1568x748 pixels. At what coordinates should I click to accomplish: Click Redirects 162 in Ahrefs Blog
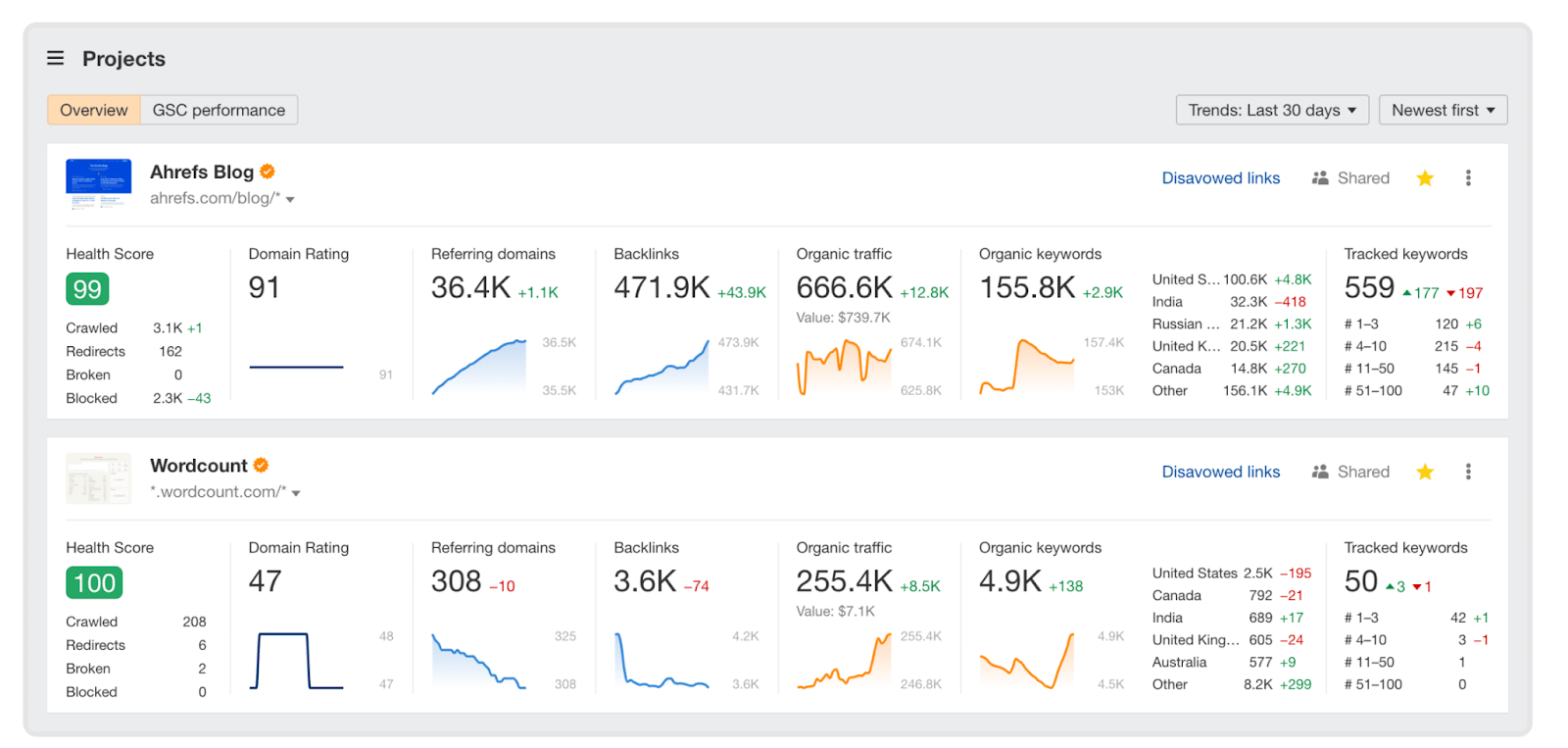124,352
